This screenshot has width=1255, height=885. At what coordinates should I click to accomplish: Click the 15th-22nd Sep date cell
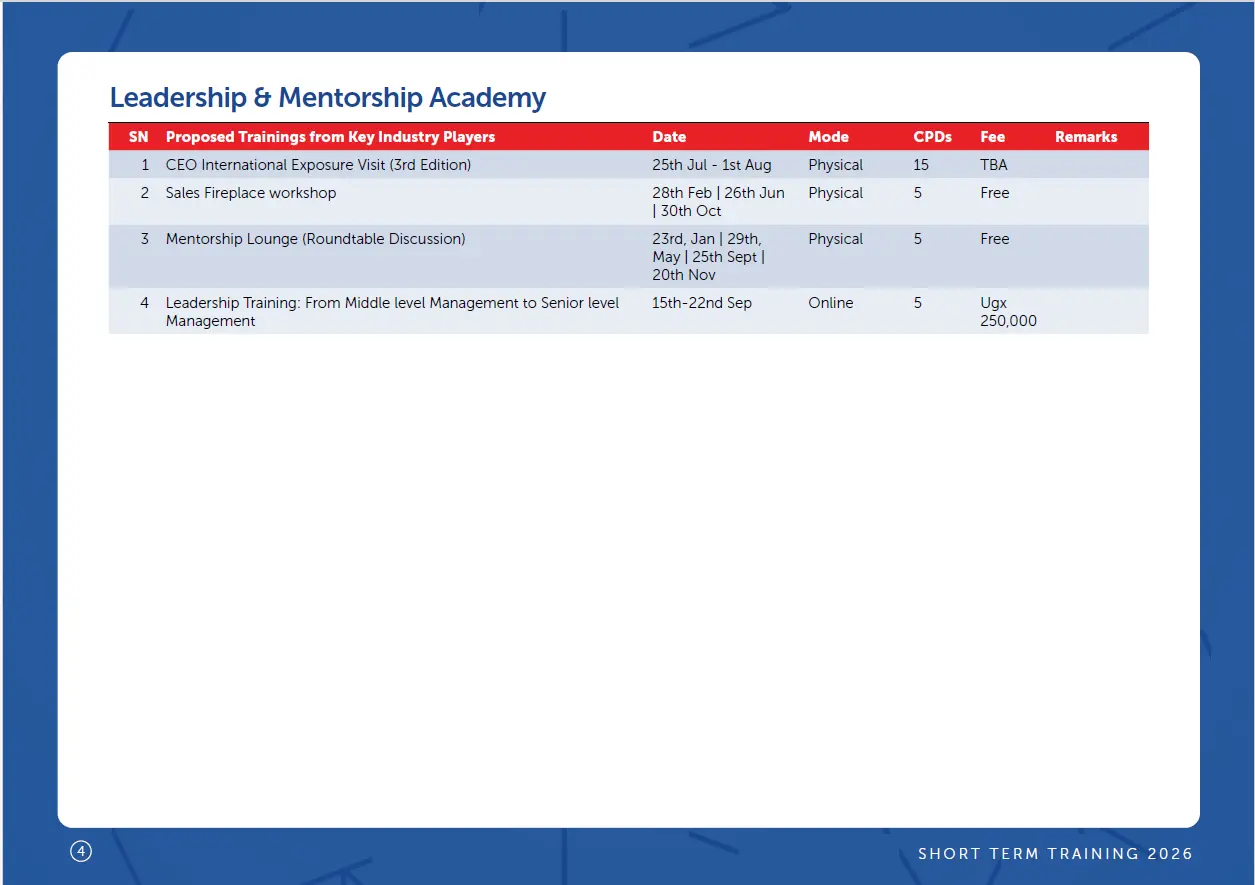(x=701, y=303)
